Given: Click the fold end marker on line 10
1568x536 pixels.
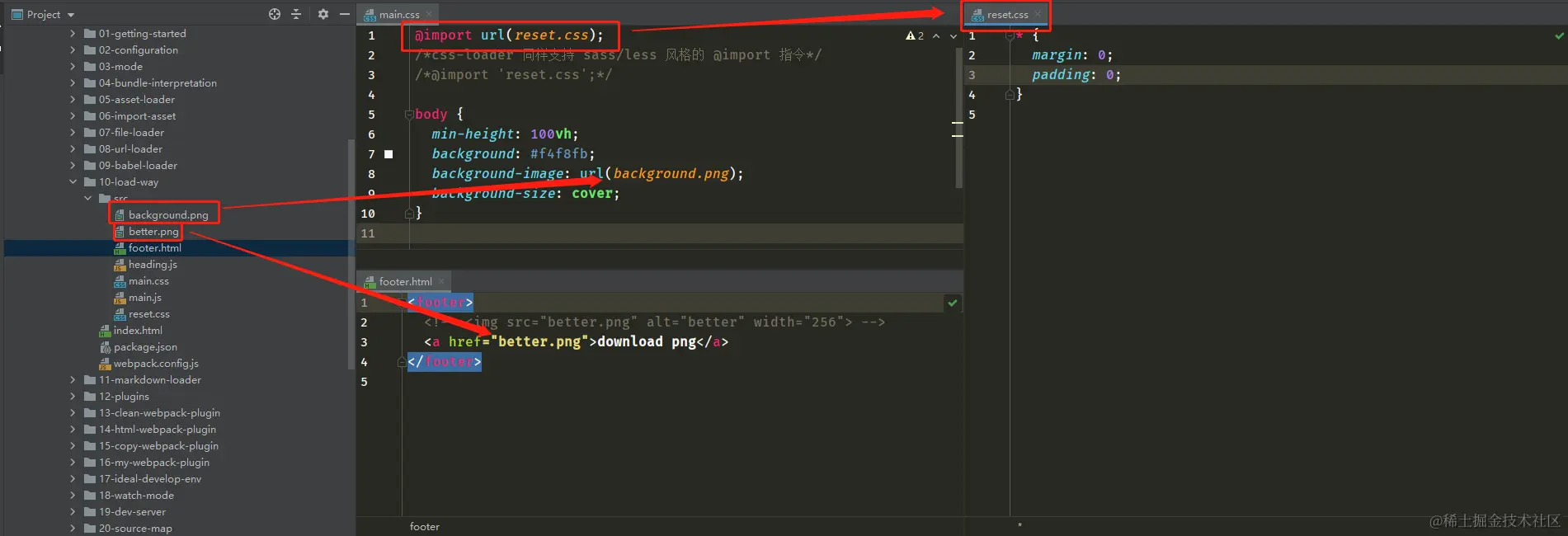Looking at the screenshot, I should pos(409,214).
